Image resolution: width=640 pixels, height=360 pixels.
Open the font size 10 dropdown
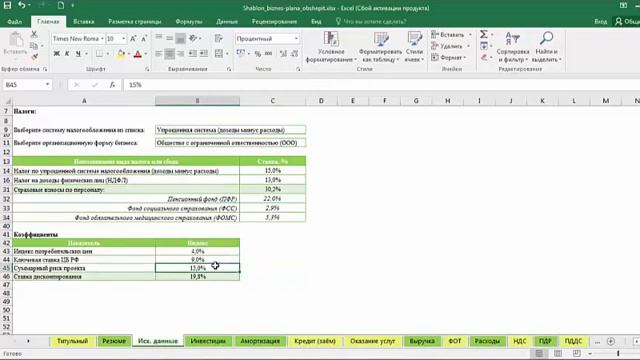tap(123, 39)
